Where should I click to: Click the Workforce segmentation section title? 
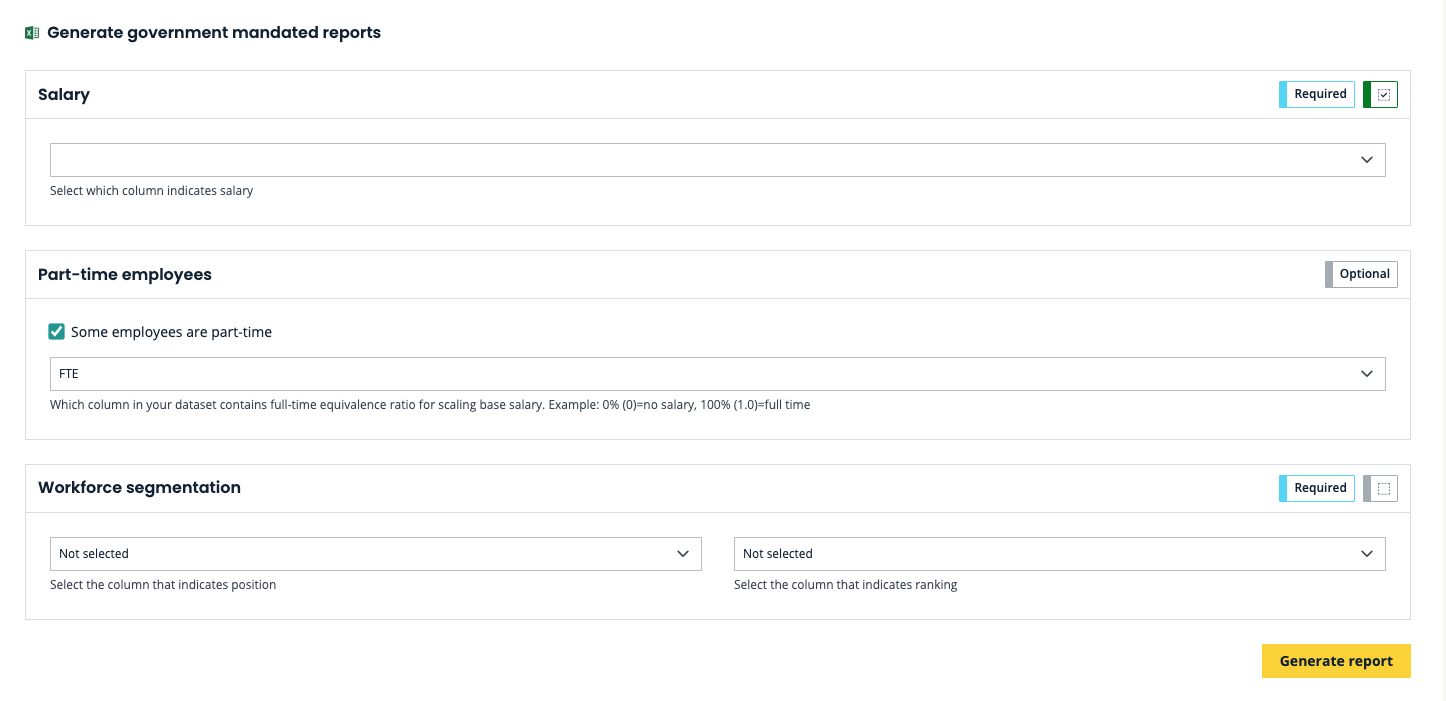tap(139, 488)
